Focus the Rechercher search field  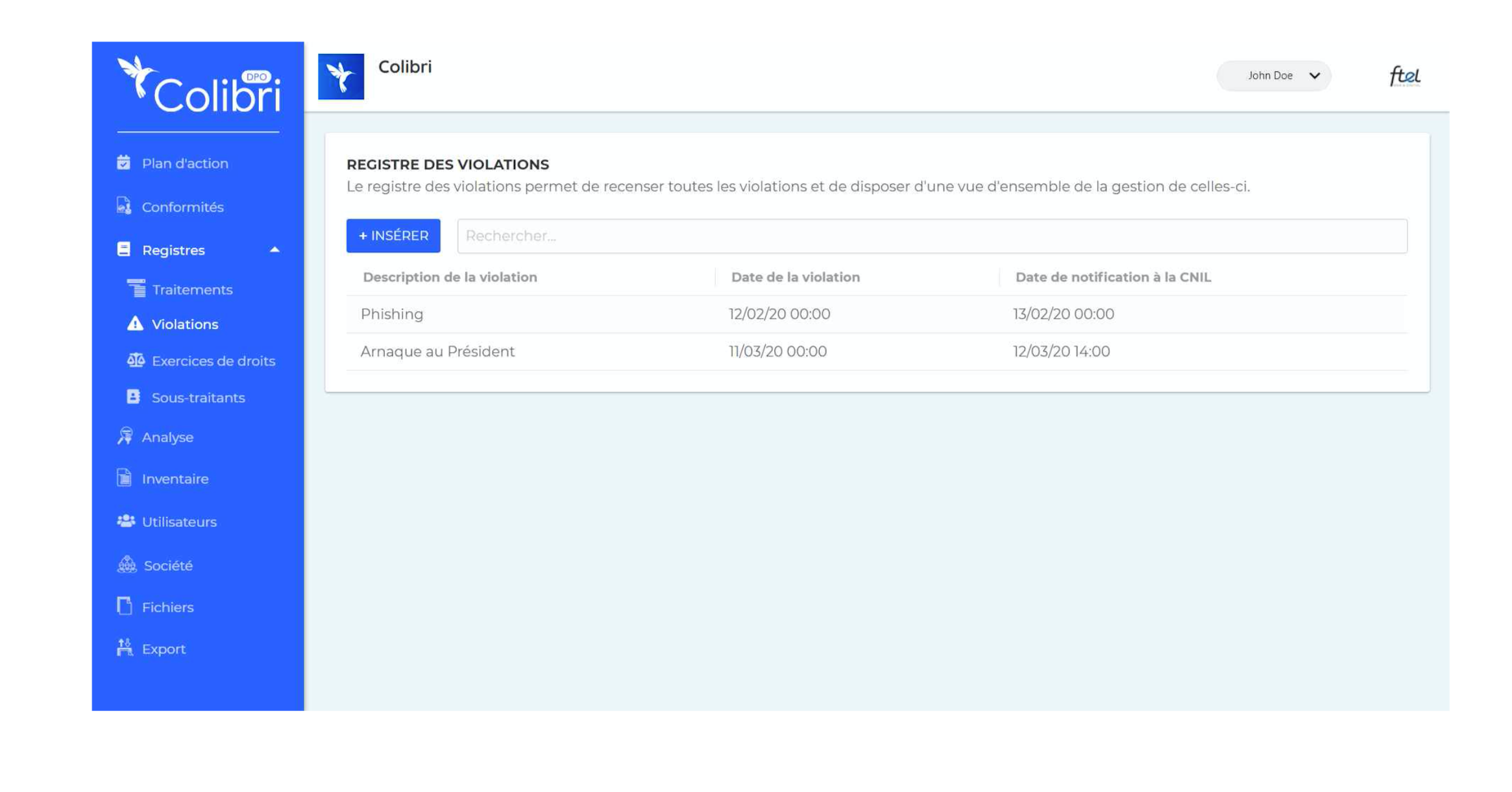pyautogui.click(x=932, y=235)
